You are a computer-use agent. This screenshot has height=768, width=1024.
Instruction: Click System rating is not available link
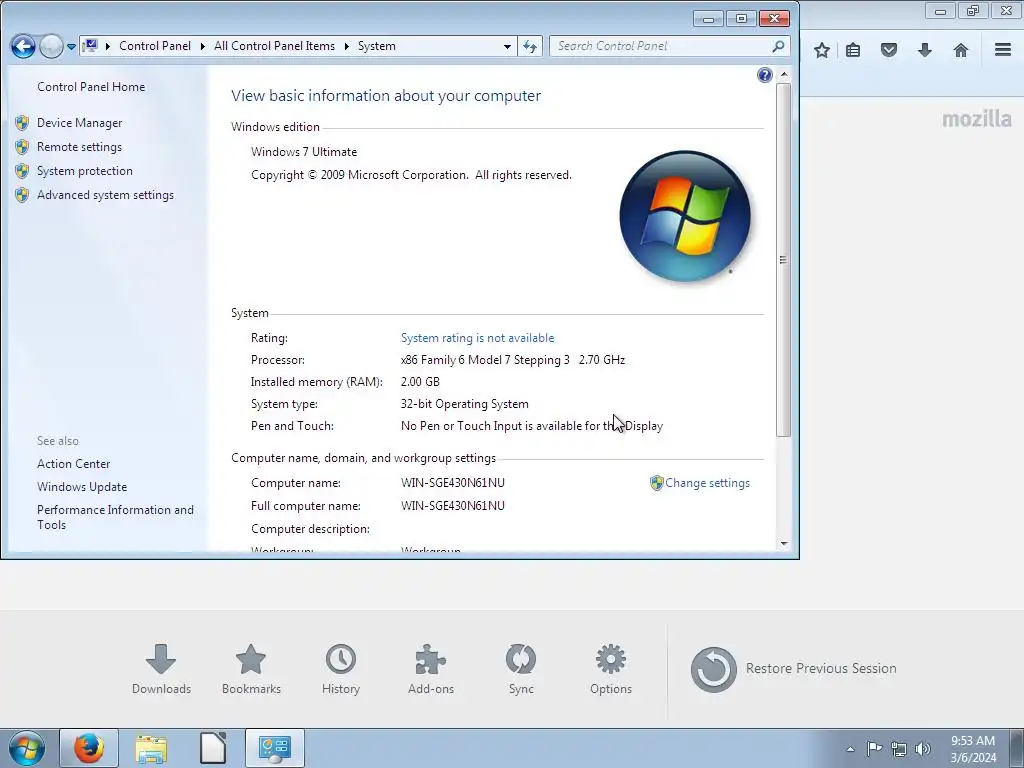477,338
